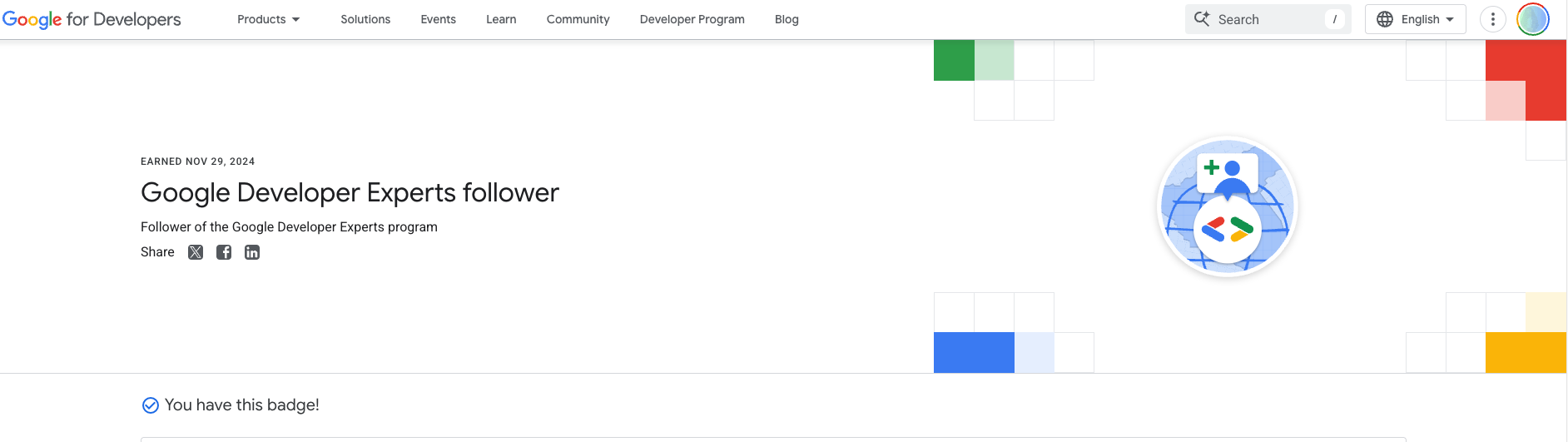Share badge on X (Twitter)
This screenshot has height=442, width=1568.
coord(196,252)
